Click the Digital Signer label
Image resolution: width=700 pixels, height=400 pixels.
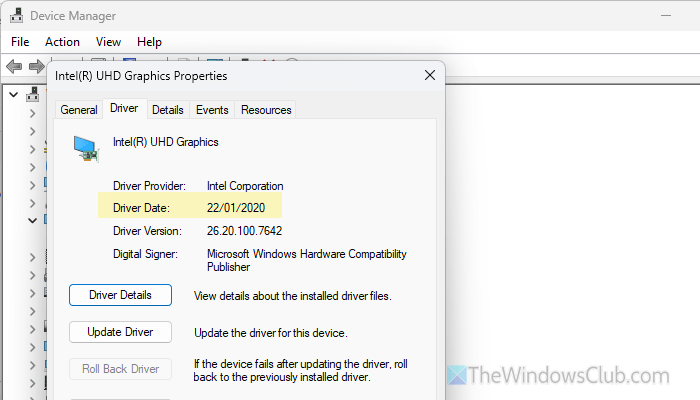click(145, 254)
